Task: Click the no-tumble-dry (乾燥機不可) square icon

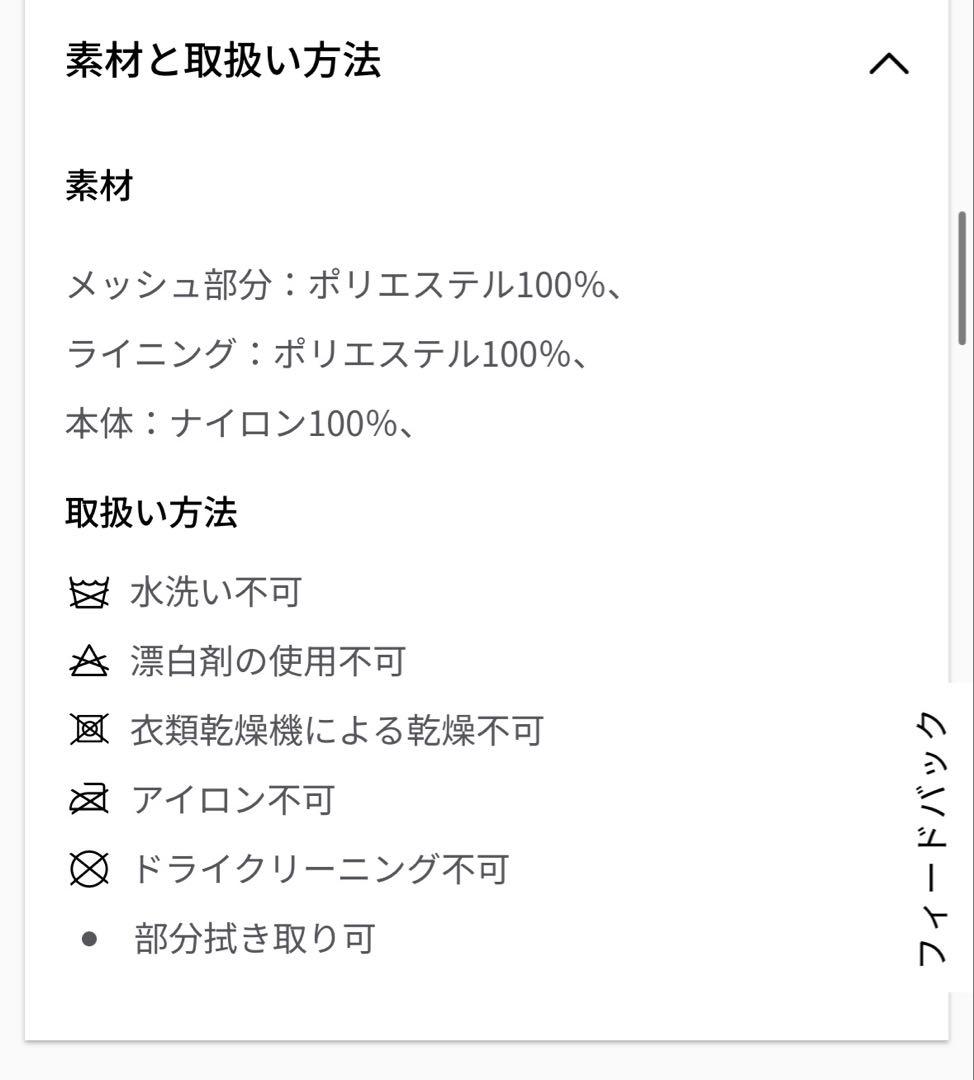Action: coord(90,730)
